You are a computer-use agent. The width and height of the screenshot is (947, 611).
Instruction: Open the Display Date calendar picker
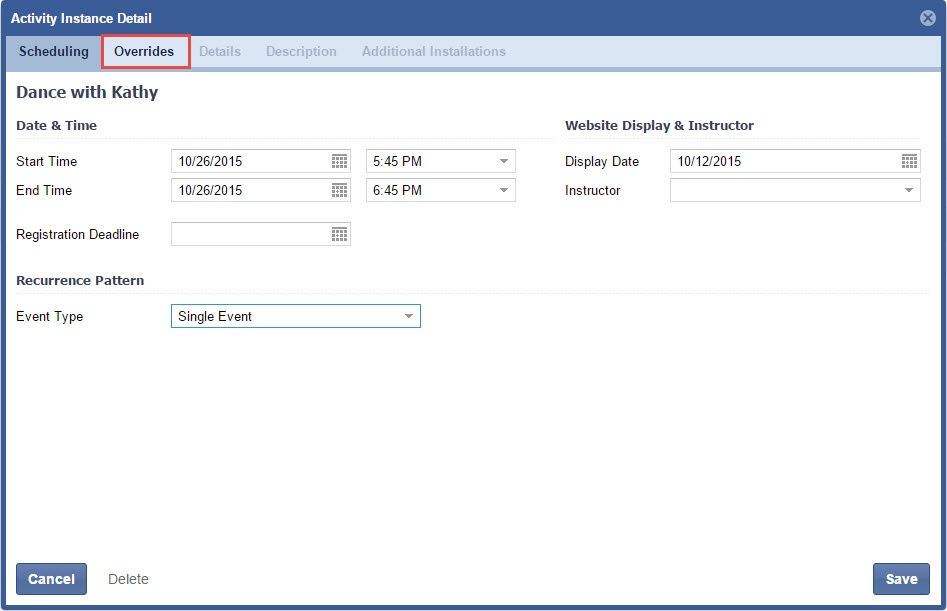point(909,161)
